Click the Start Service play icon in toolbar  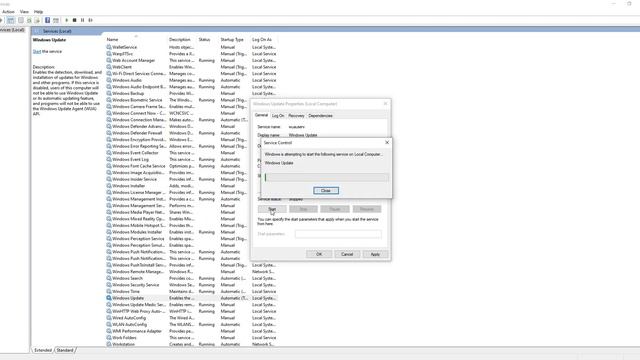tap(67, 20)
